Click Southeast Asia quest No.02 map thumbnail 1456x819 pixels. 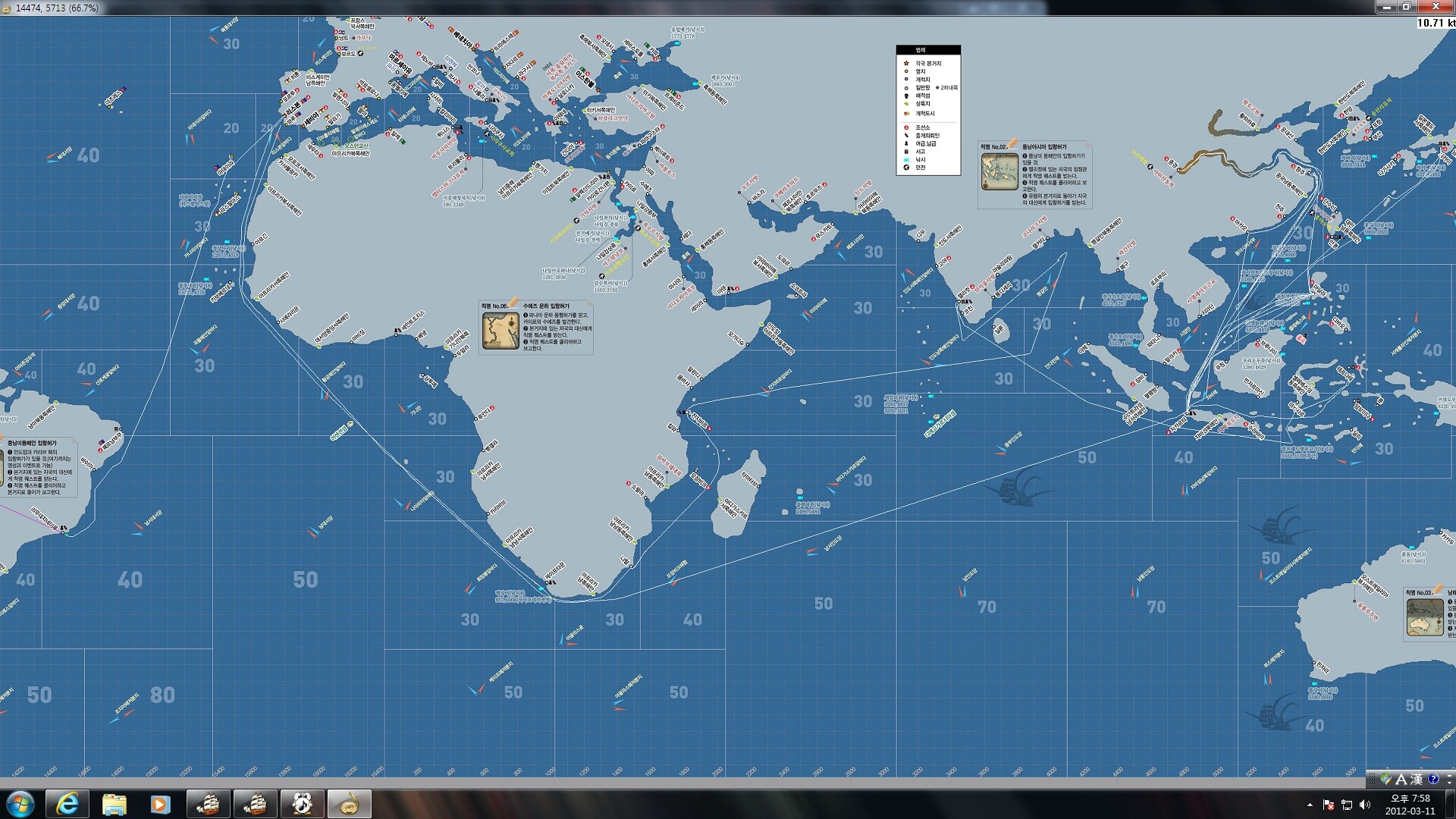coord(999,171)
